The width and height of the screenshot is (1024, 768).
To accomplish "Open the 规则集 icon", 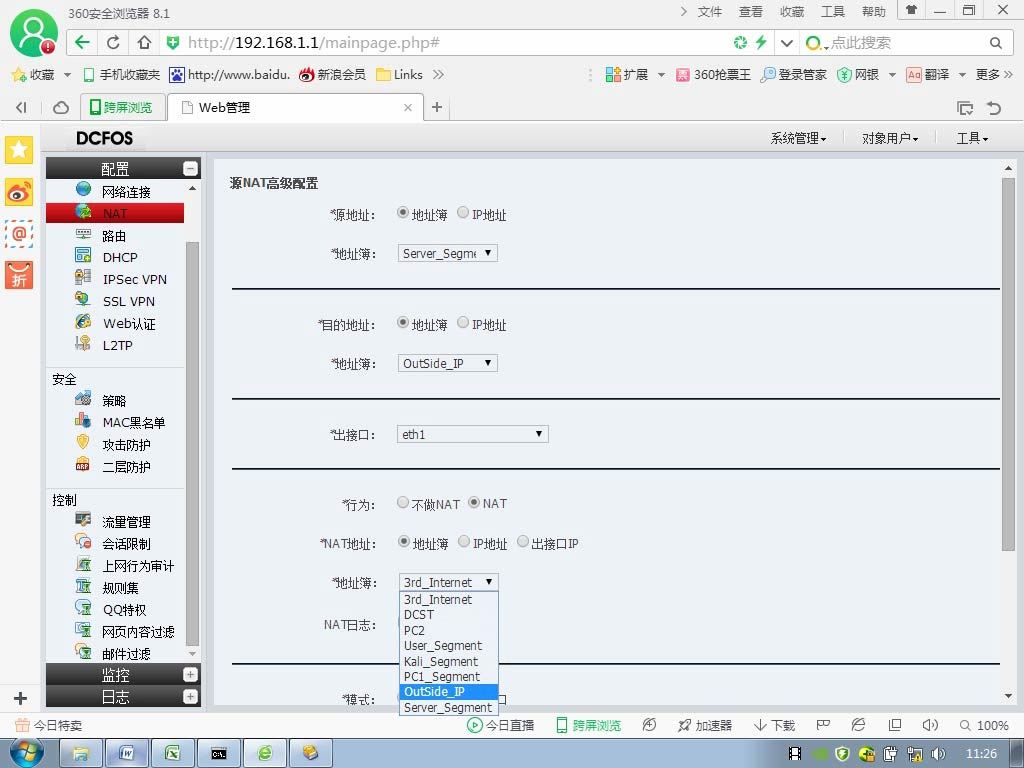I will tap(83, 586).
